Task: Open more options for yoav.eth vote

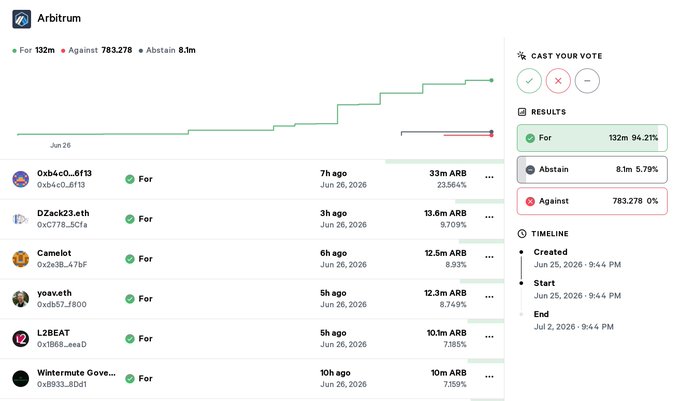Action: click(489, 297)
